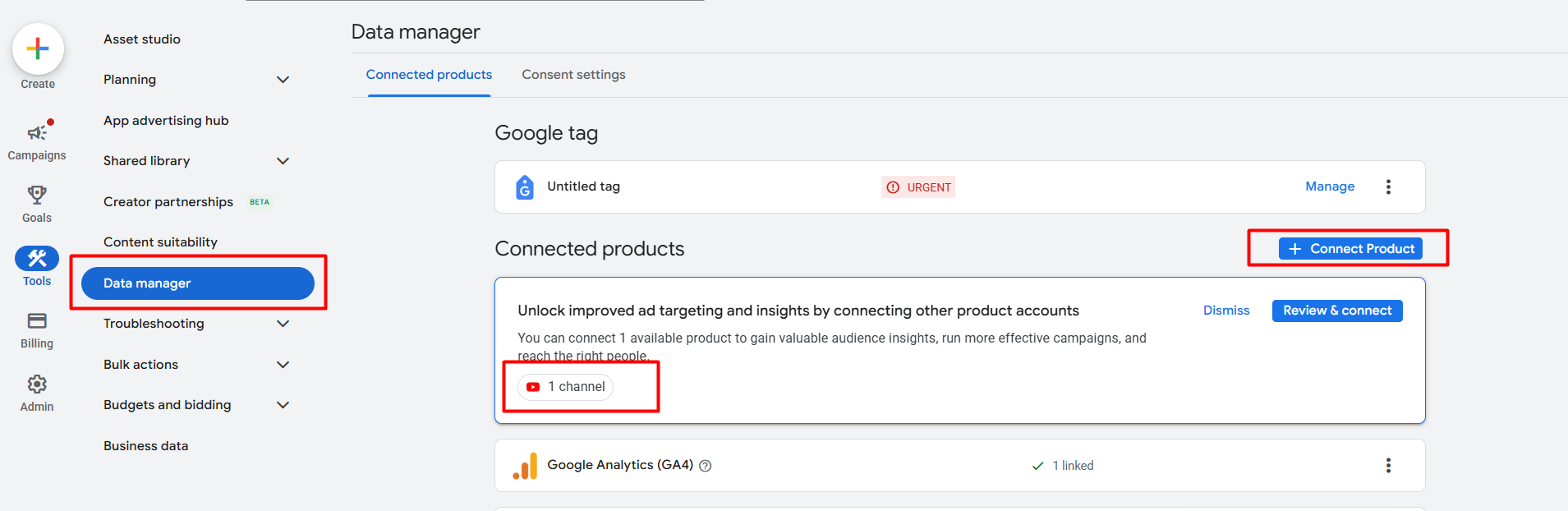
Task: Dismiss the product connection suggestion
Action: pyautogui.click(x=1225, y=311)
